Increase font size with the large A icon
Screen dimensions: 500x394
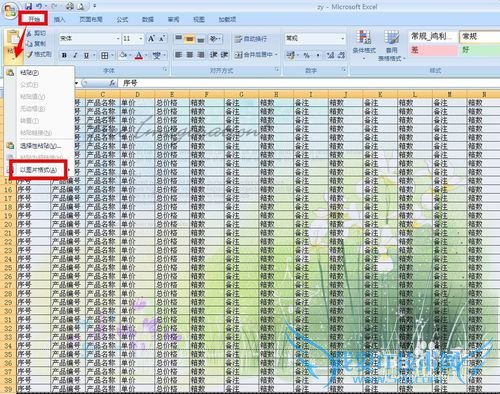pyautogui.click(x=151, y=39)
